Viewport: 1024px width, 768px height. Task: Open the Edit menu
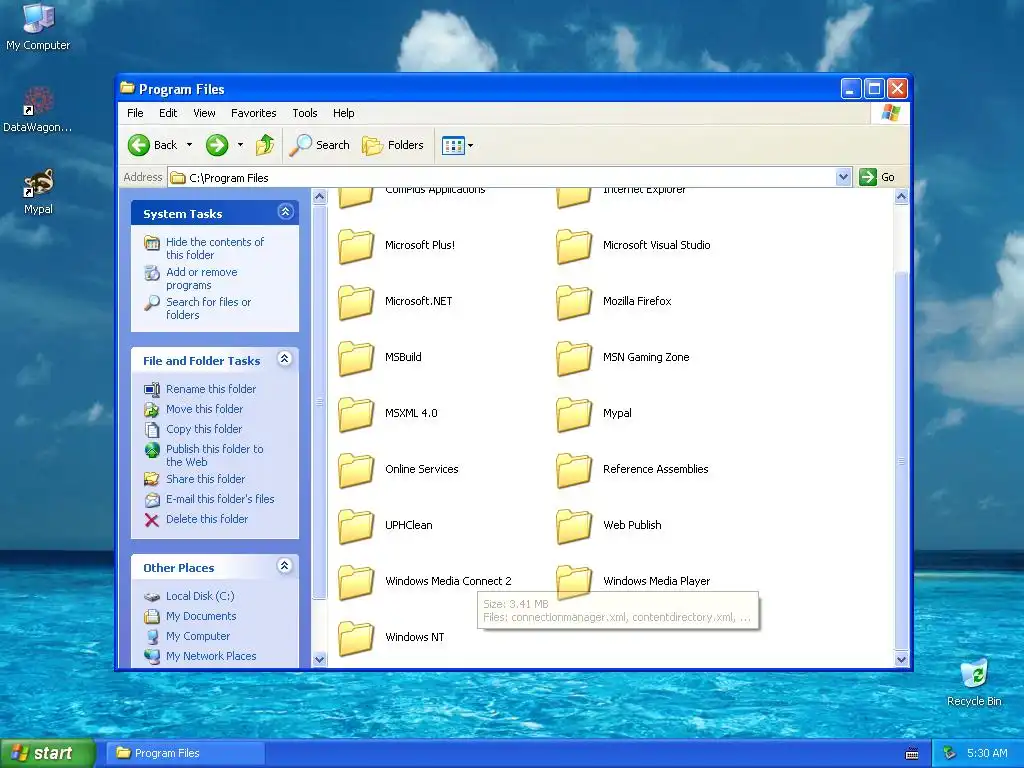[x=168, y=113]
